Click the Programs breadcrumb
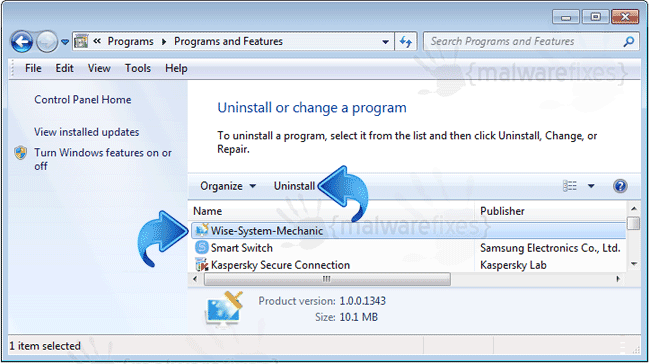This screenshot has height=364, width=650. coord(130,41)
